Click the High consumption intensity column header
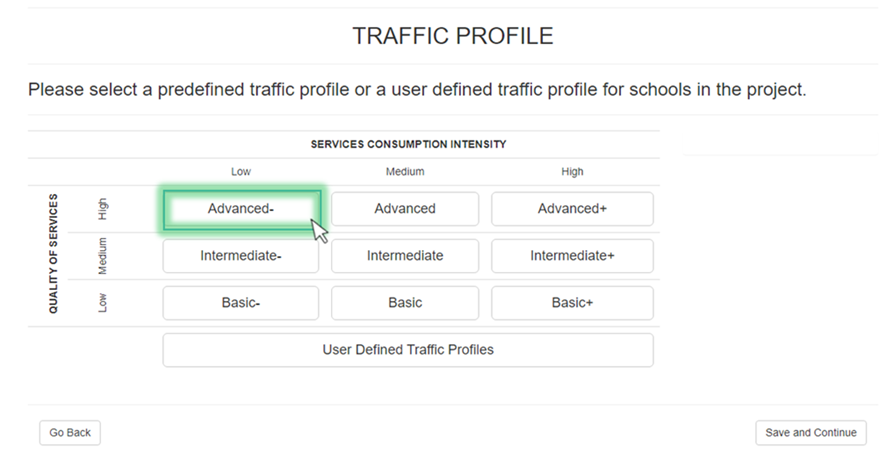This screenshot has height=468, width=886. click(x=572, y=172)
